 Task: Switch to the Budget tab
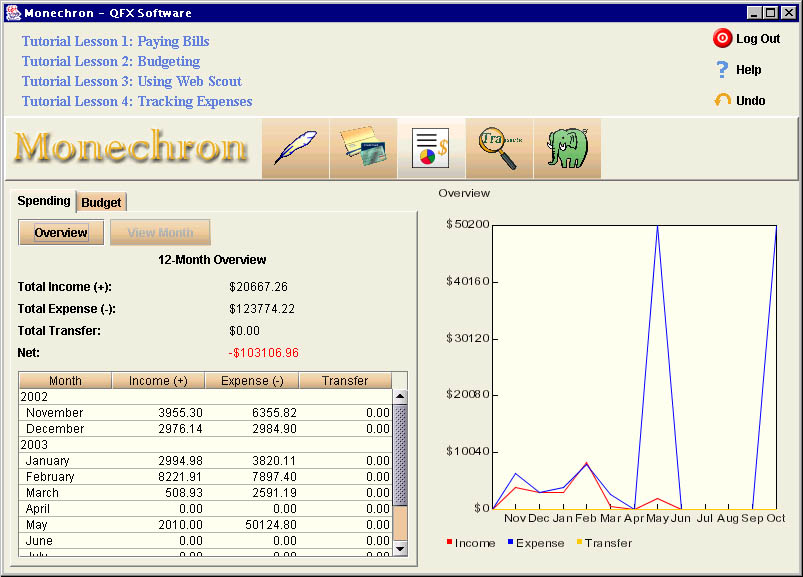point(101,202)
